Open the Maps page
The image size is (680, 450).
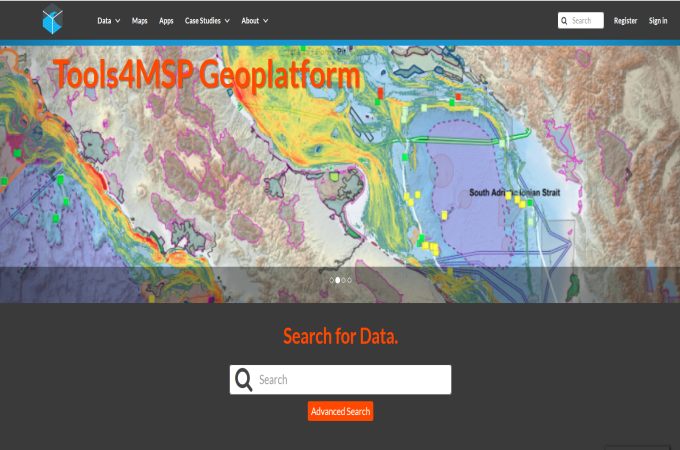click(x=140, y=20)
